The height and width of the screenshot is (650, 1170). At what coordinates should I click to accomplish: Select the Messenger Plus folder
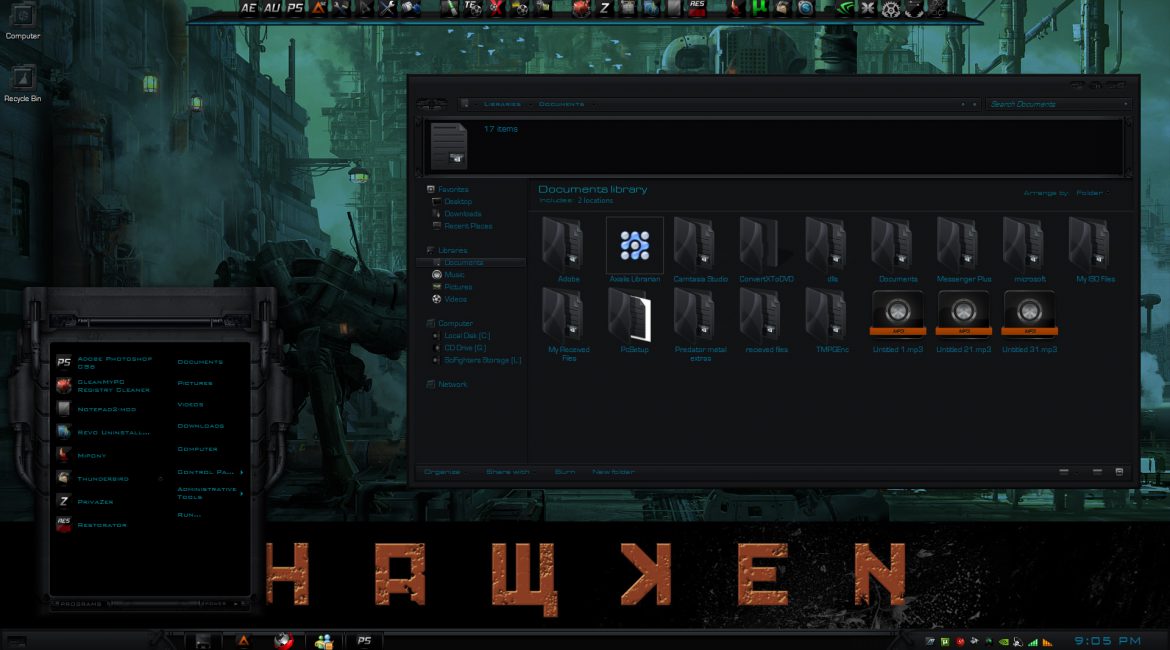click(x=963, y=249)
